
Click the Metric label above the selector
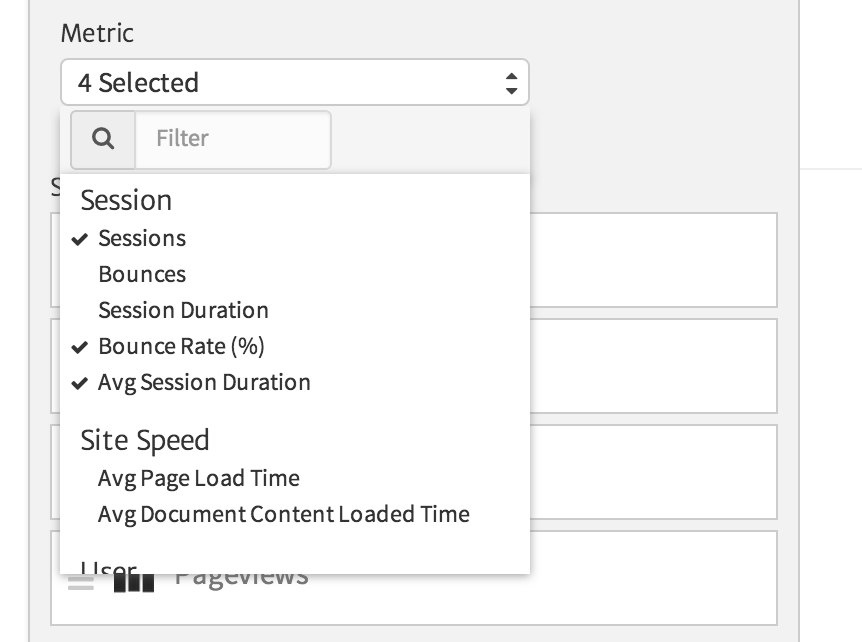point(97,33)
